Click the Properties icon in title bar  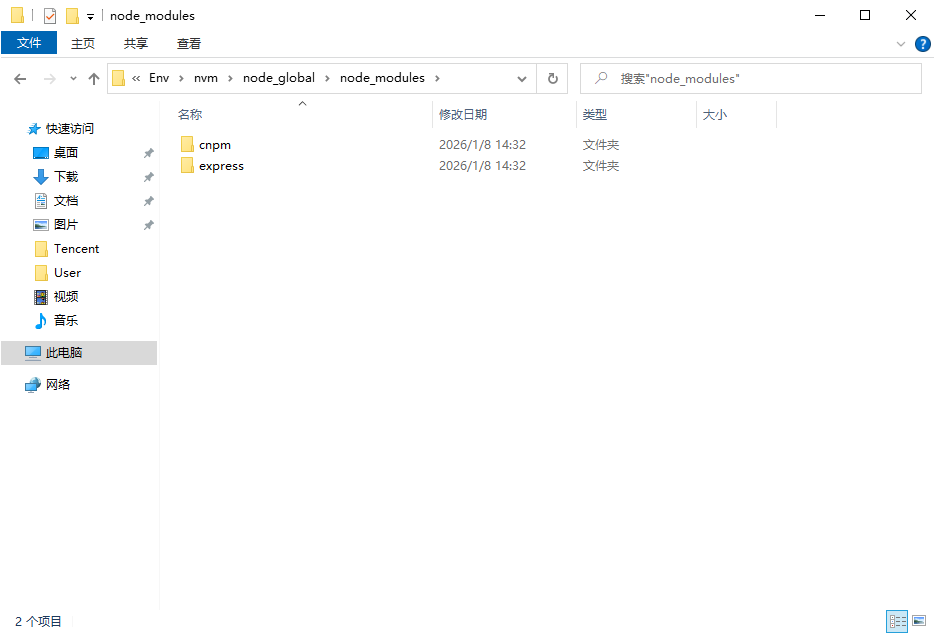[50, 16]
